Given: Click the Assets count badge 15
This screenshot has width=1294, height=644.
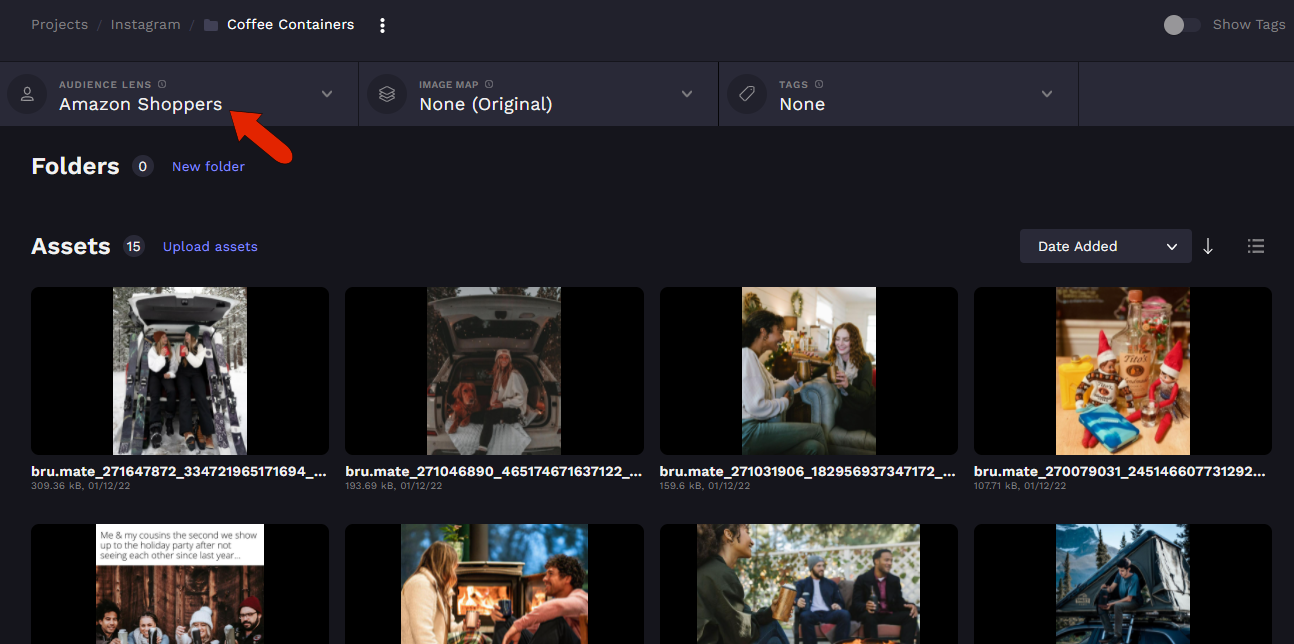Looking at the screenshot, I should (x=134, y=246).
